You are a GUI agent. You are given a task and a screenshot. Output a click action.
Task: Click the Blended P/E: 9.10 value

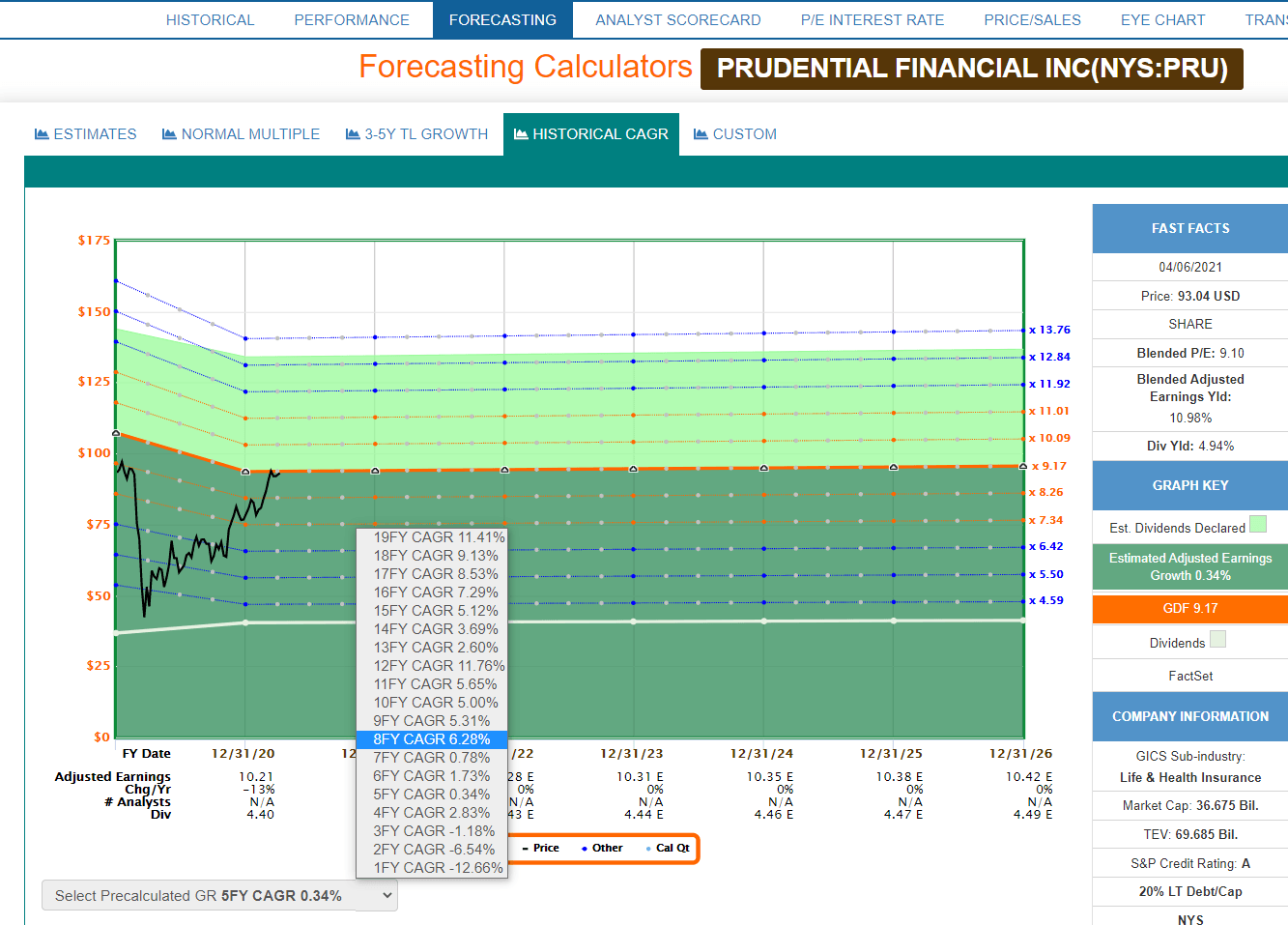click(x=1190, y=354)
